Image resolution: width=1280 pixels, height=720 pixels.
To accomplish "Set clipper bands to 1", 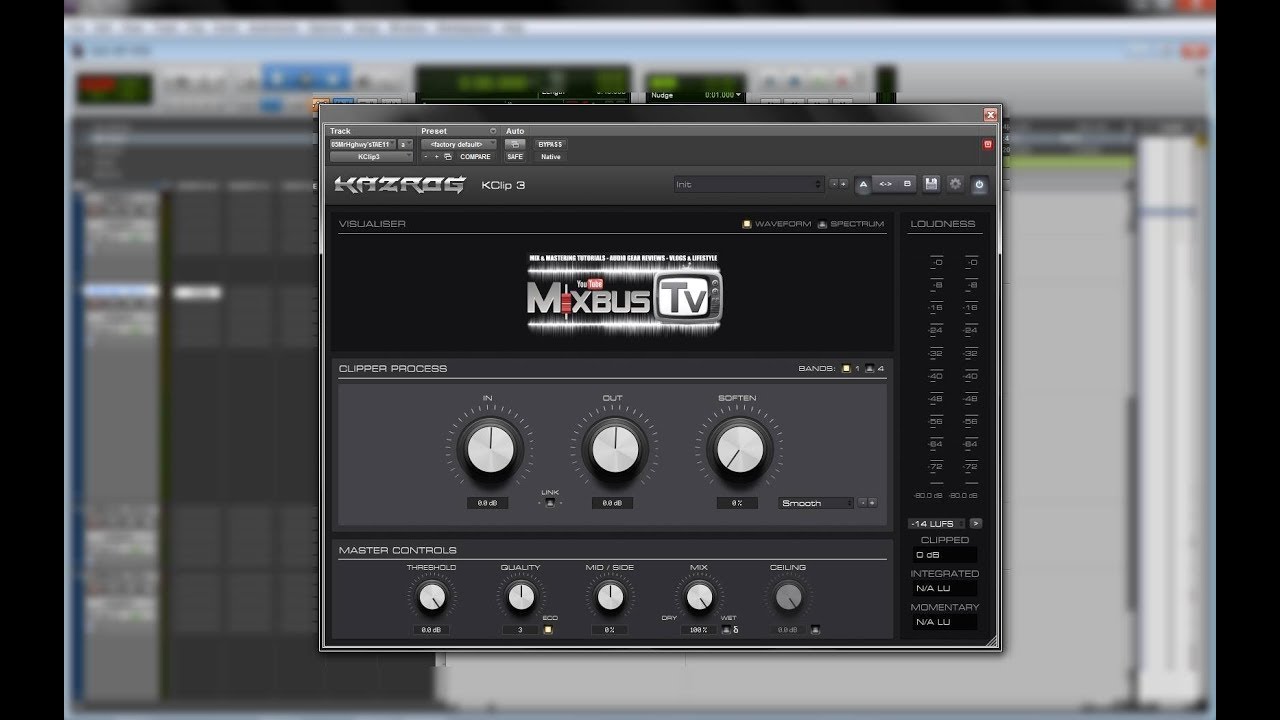I will click(x=845, y=368).
